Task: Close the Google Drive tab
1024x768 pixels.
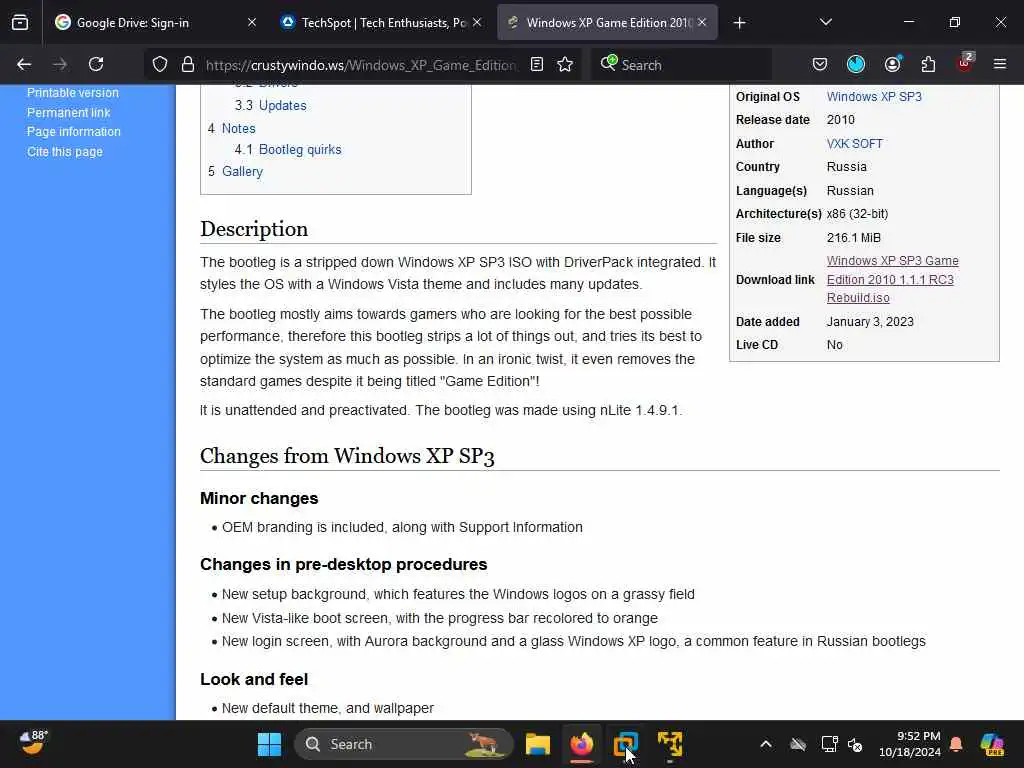Action: point(251,23)
